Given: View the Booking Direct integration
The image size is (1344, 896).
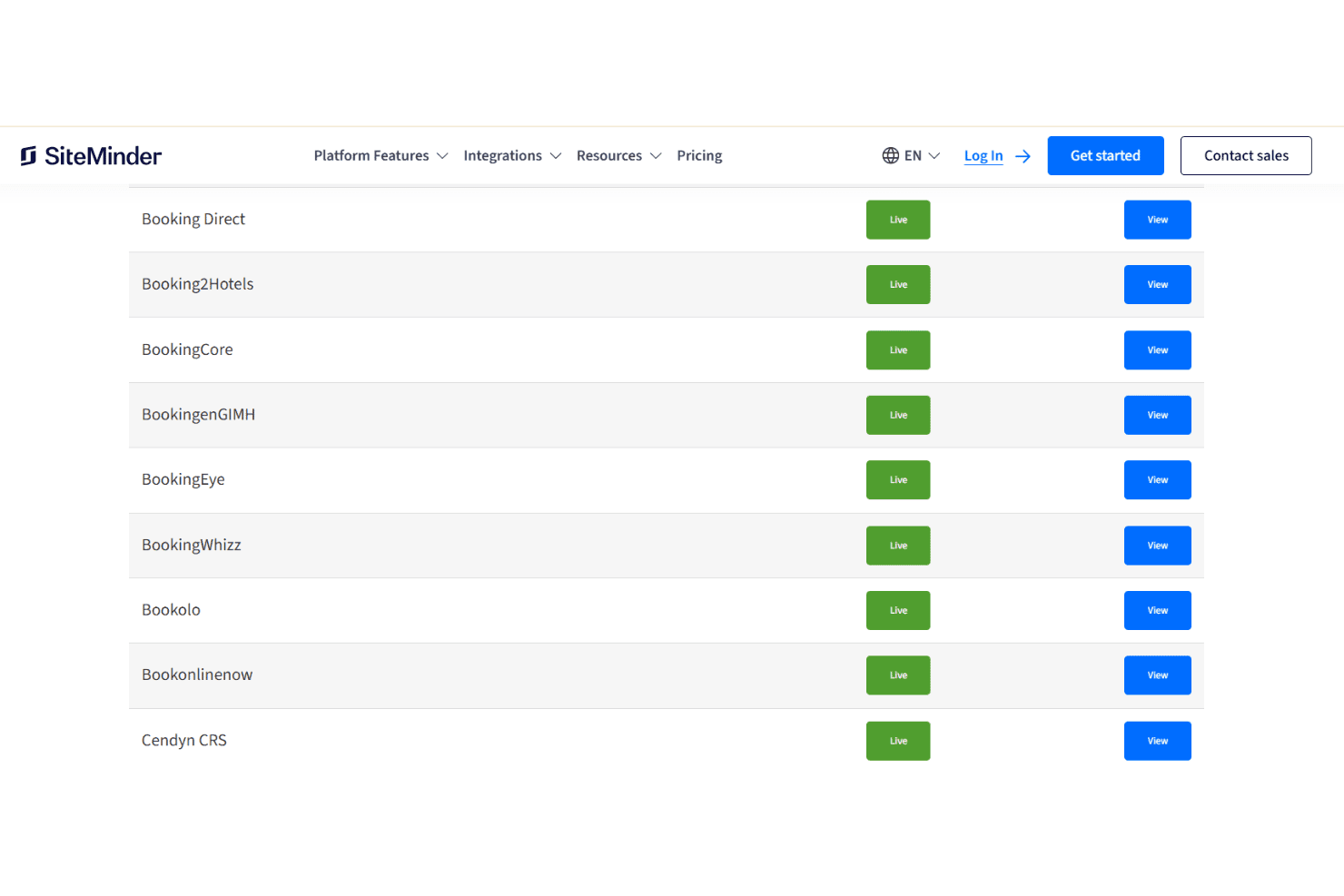Looking at the screenshot, I should 1157,220.
